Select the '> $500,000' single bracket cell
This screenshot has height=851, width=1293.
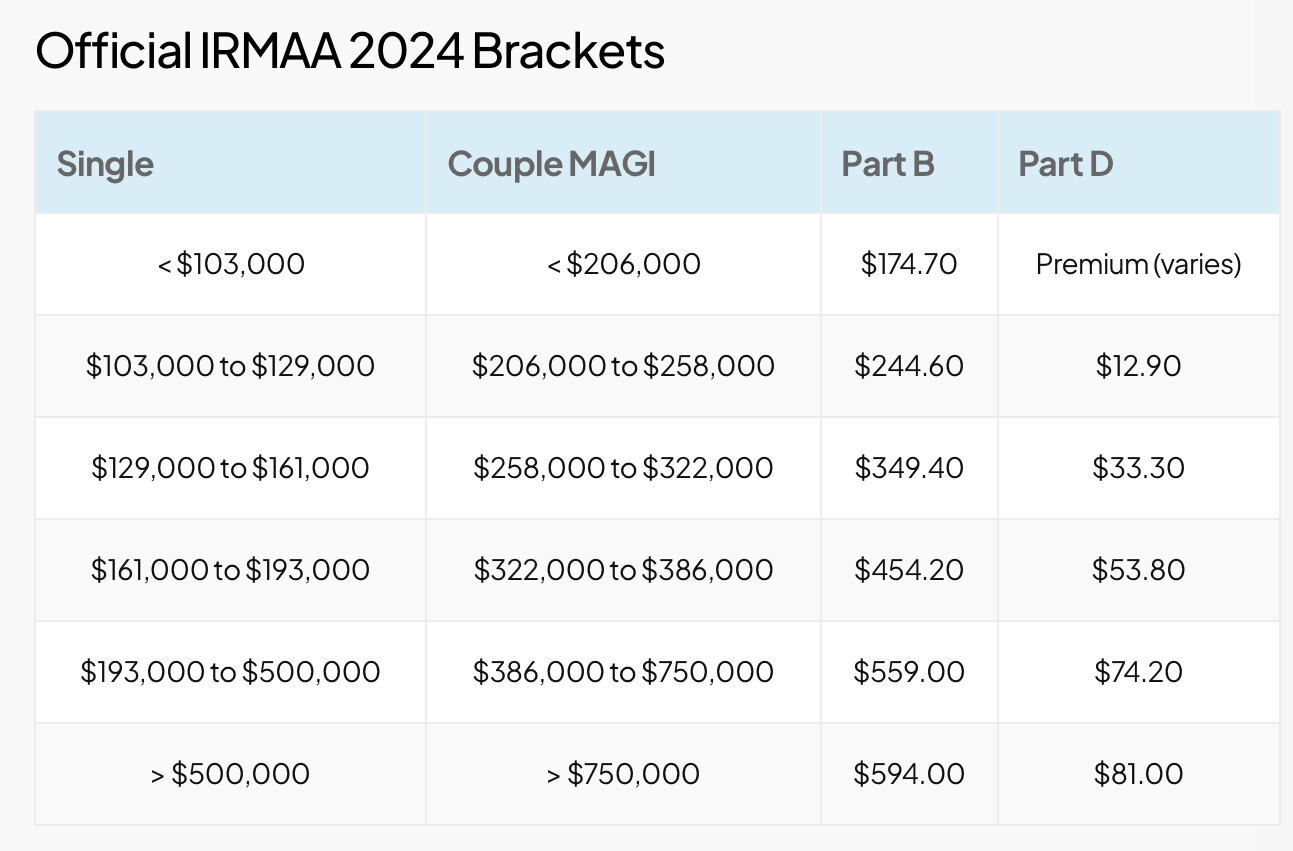pos(230,774)
